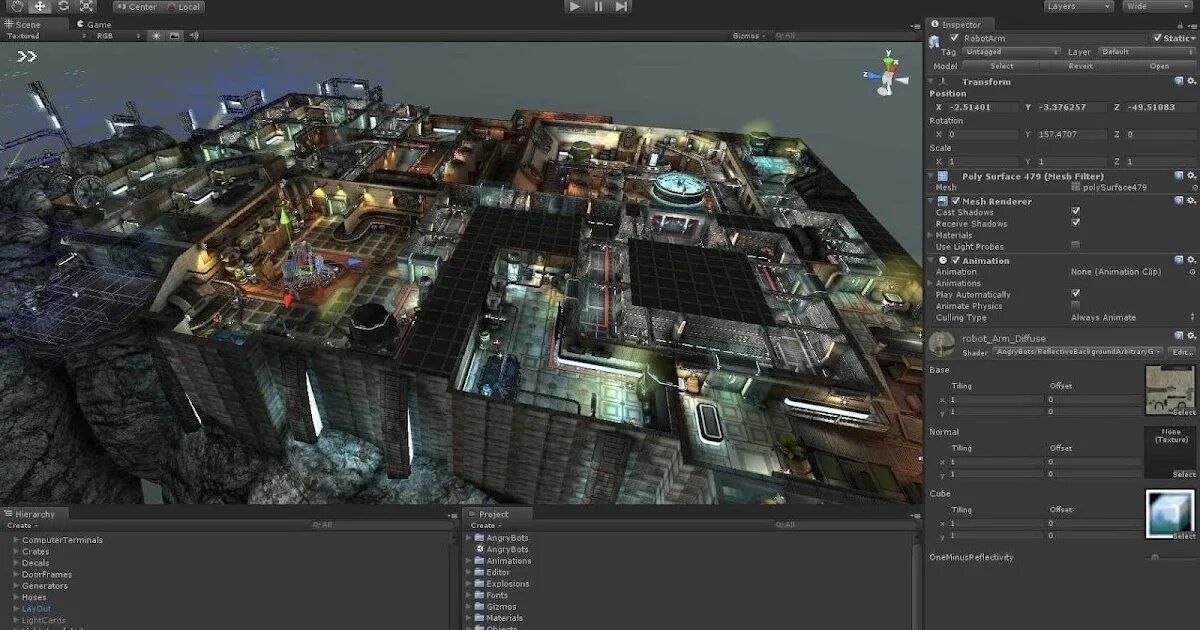The image size is (1200, 630).
Task: Toggle the Static checkbox
Action: coord(1160,38)
